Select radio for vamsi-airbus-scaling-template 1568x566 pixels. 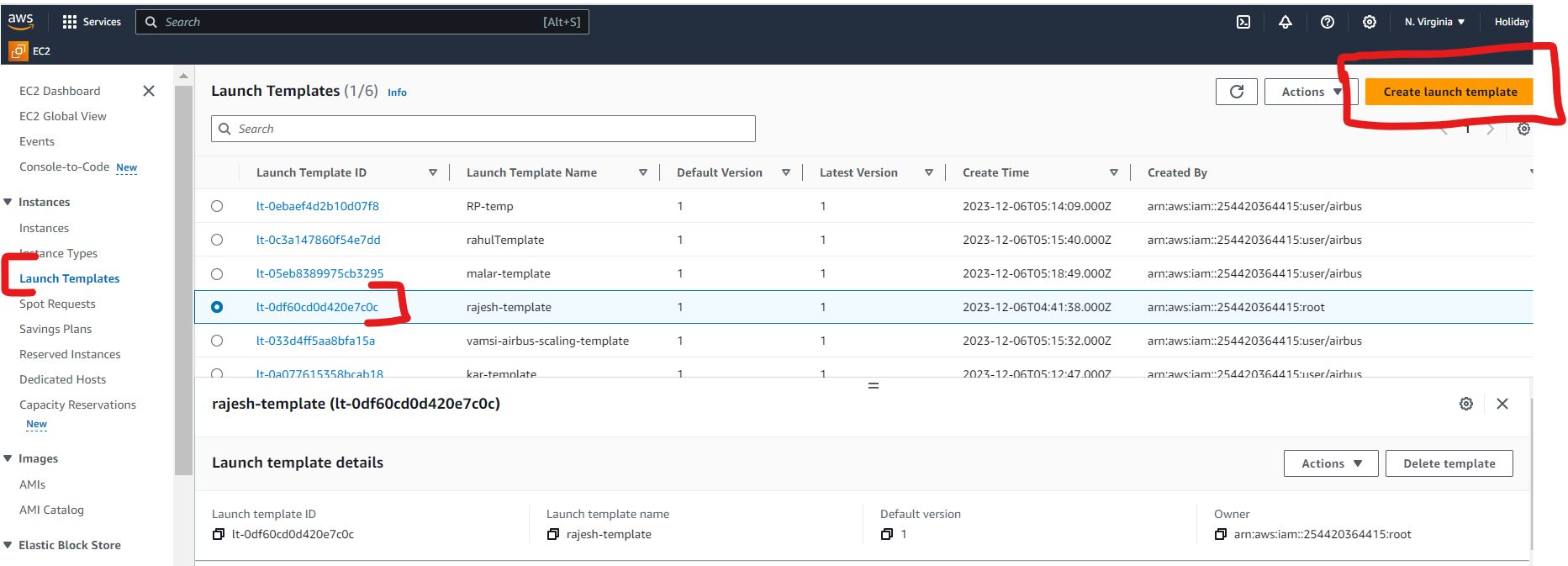[x=217, y=341]
